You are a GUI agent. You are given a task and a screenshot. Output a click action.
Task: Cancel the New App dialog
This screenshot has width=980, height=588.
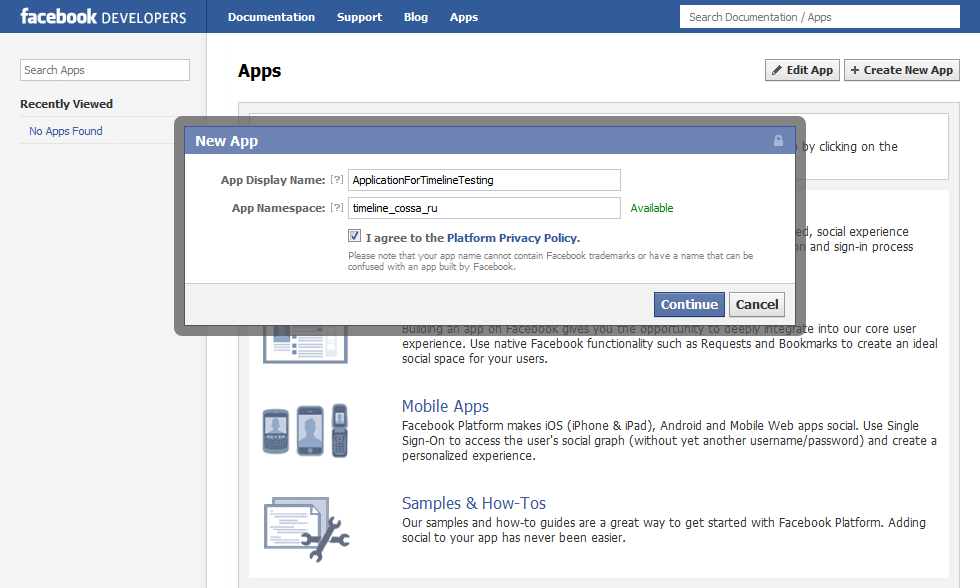click(x=757, y=304)
